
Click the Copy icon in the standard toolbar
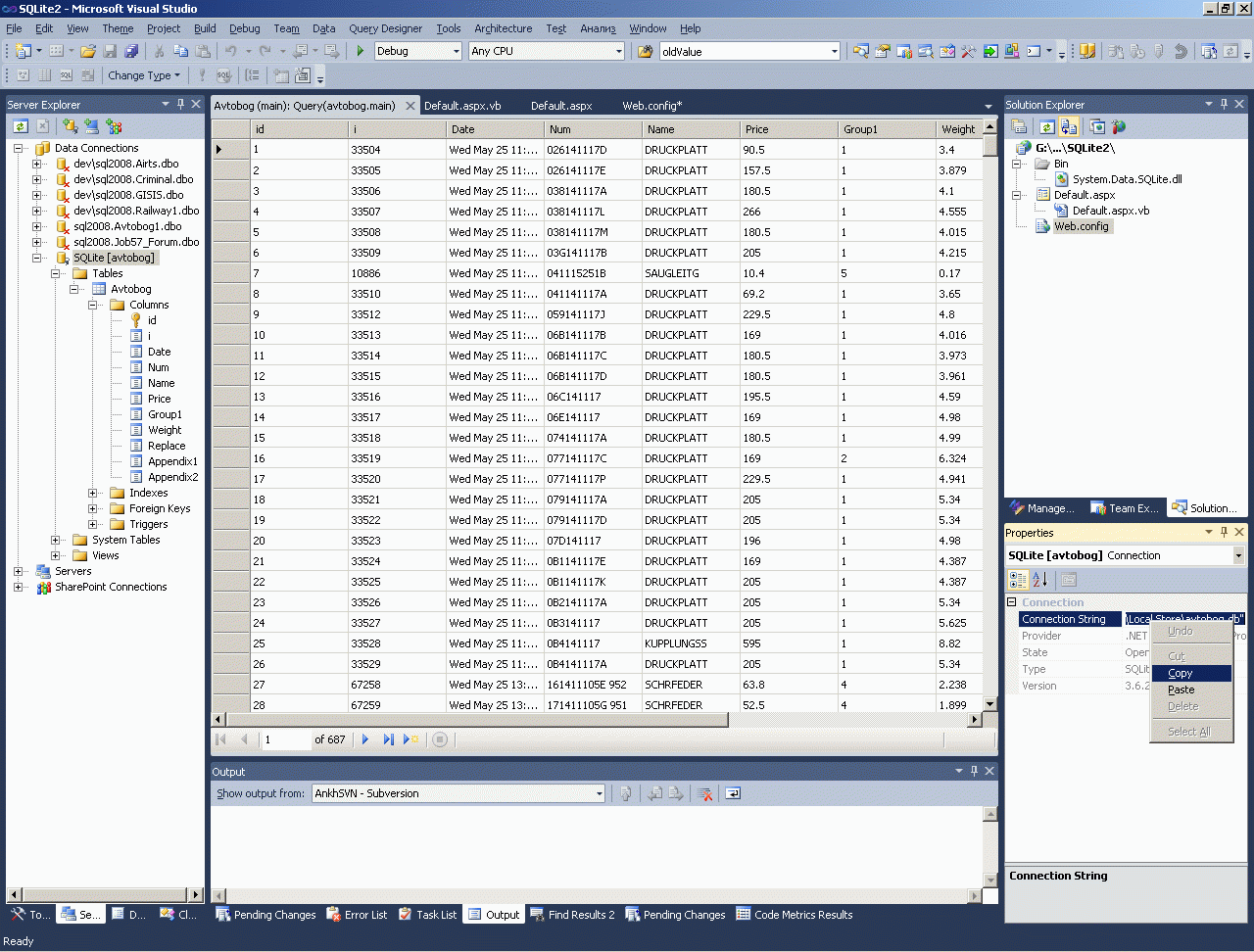181,51
